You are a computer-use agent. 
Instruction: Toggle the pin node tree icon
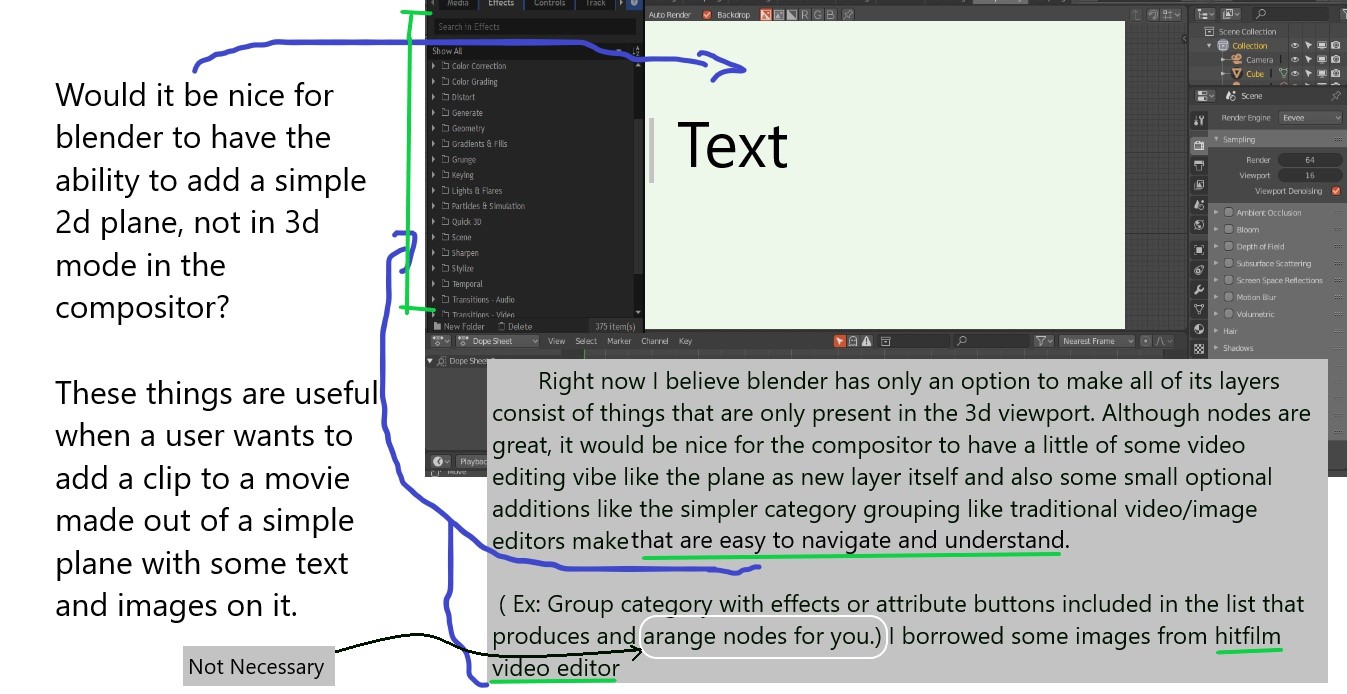point(848,15)
